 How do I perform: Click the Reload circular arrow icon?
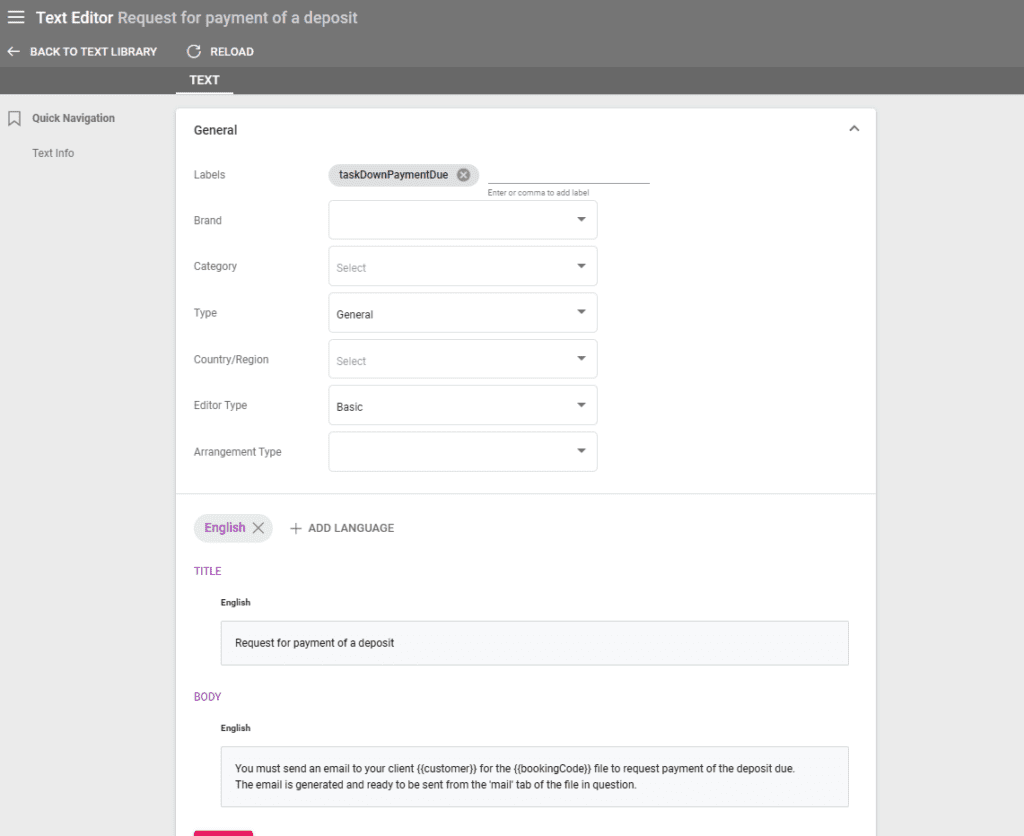tap(194, 51)
